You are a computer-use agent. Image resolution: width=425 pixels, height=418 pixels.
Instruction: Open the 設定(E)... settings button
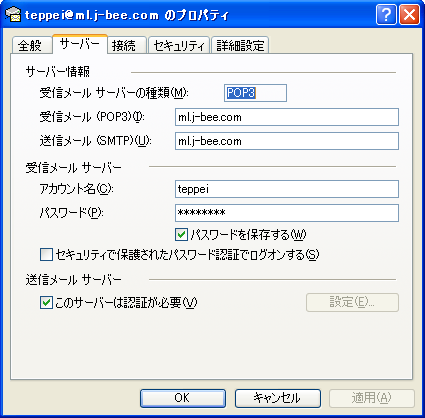coord(352,303)
